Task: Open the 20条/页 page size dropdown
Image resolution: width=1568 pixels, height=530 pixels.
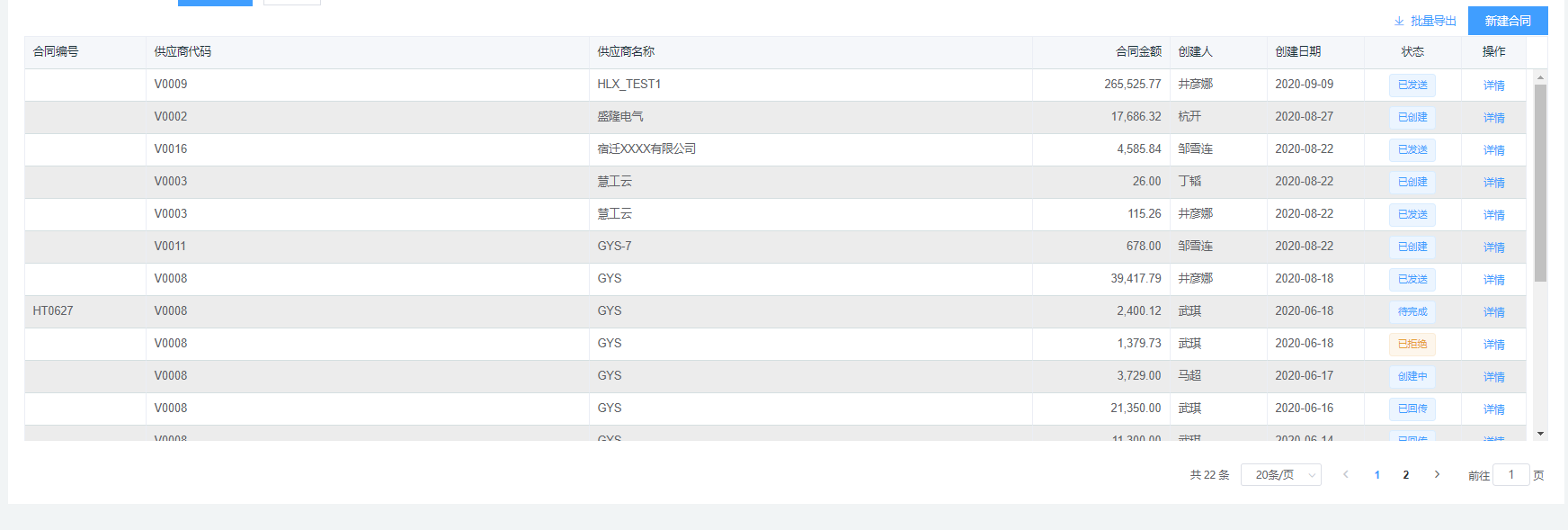Action: 1280,474
